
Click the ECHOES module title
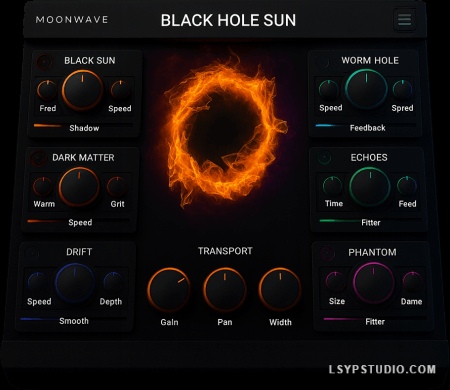(369, 157)
